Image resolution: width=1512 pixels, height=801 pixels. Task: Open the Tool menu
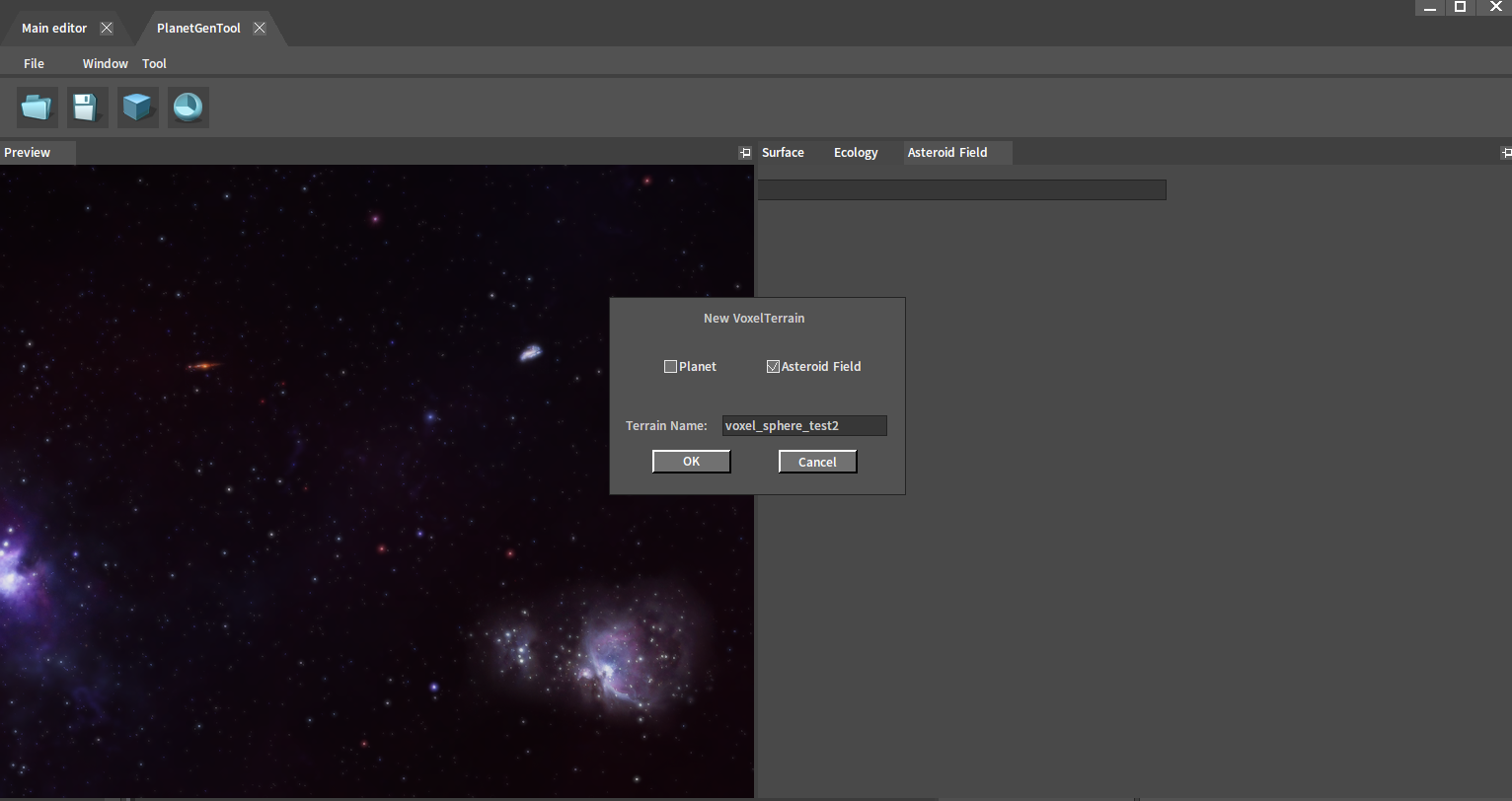coord(154,63)
